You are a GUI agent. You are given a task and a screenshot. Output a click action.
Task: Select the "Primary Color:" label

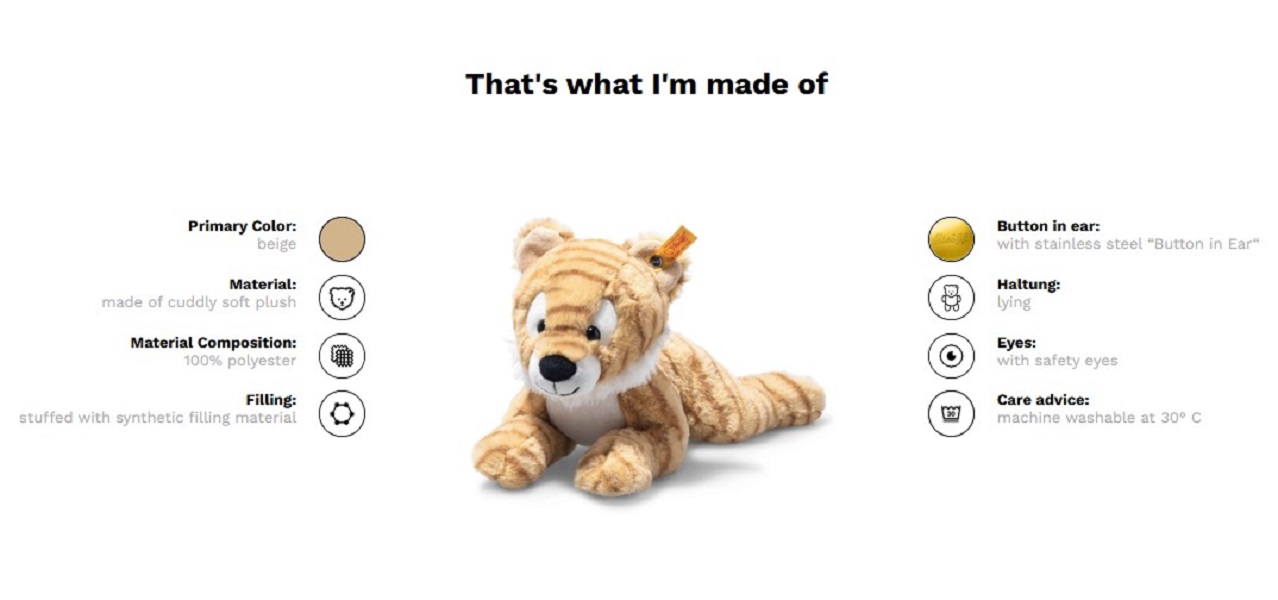pos(242,227)
